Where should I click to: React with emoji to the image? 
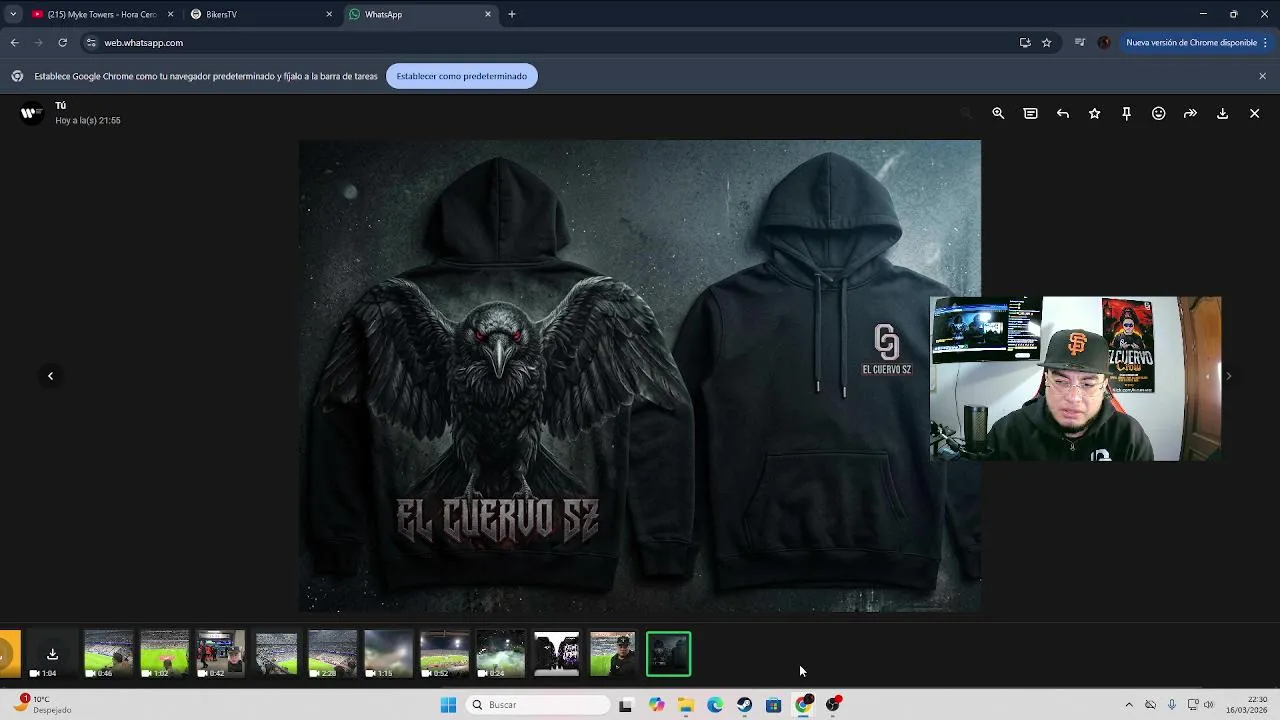[1158, 114]
